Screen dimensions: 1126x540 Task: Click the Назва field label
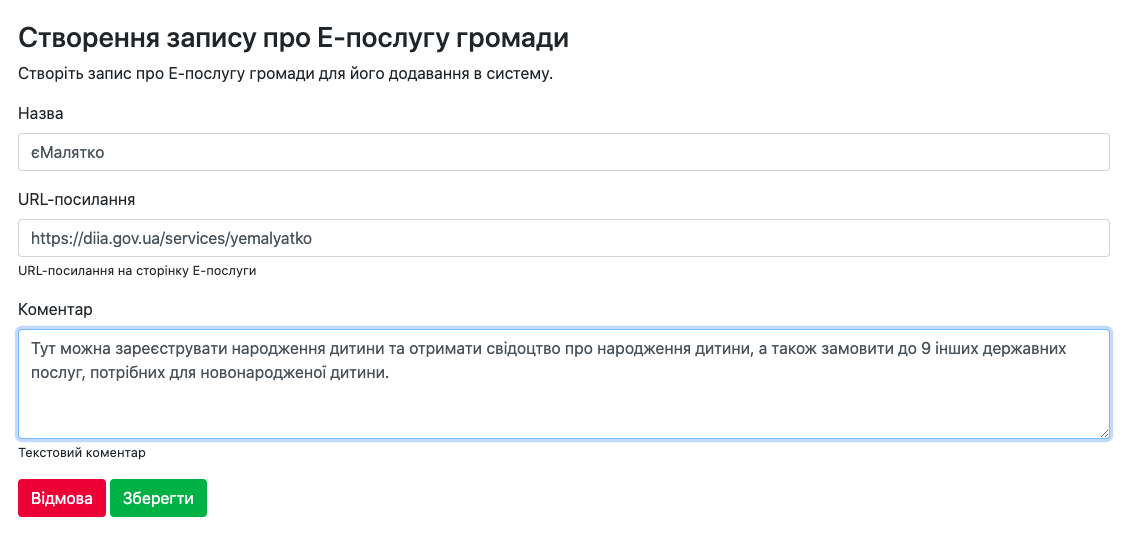[41, 113]
